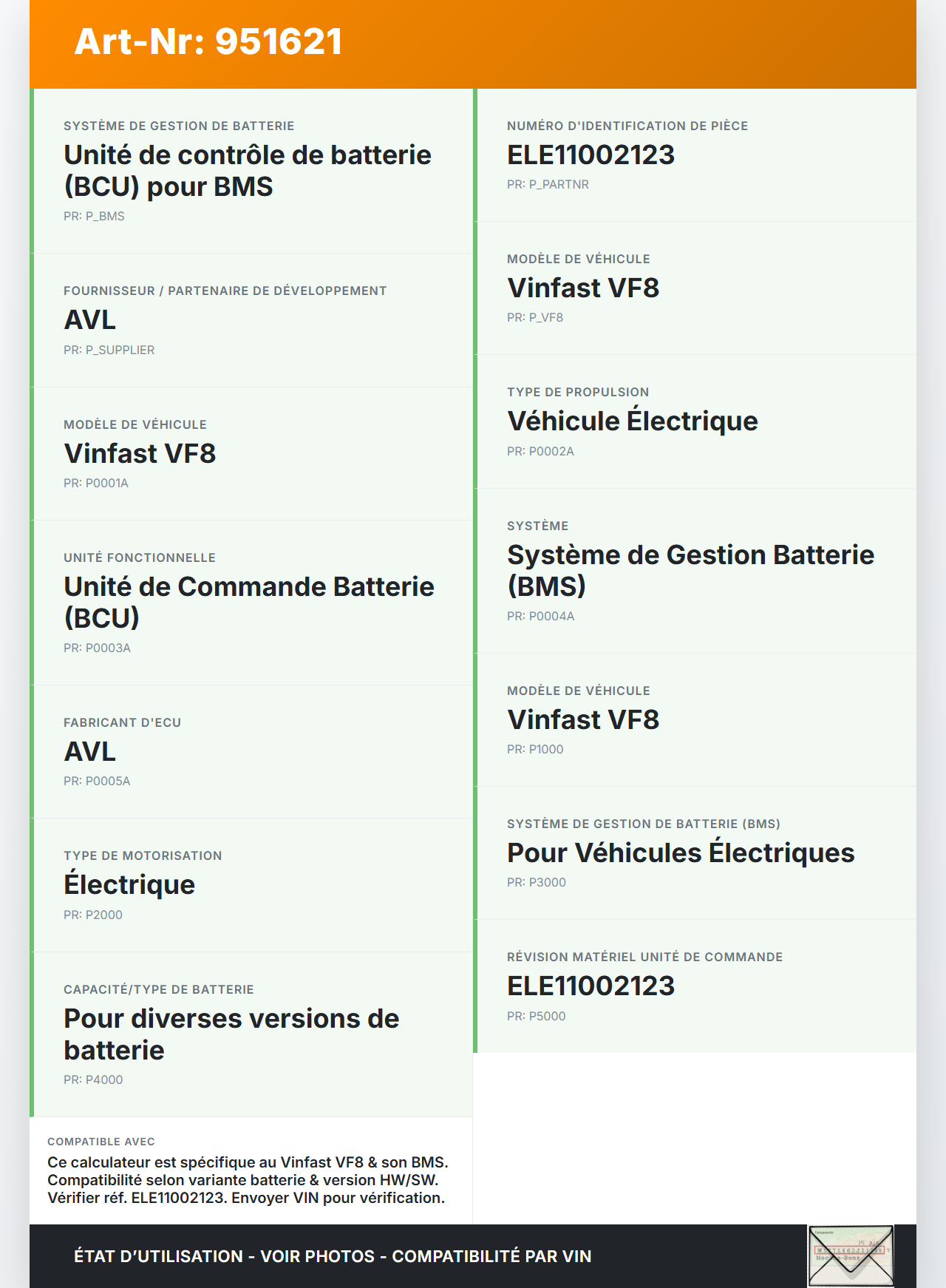
Task: Click the Compatible avec description paragraph
Action: (248, 1180)
